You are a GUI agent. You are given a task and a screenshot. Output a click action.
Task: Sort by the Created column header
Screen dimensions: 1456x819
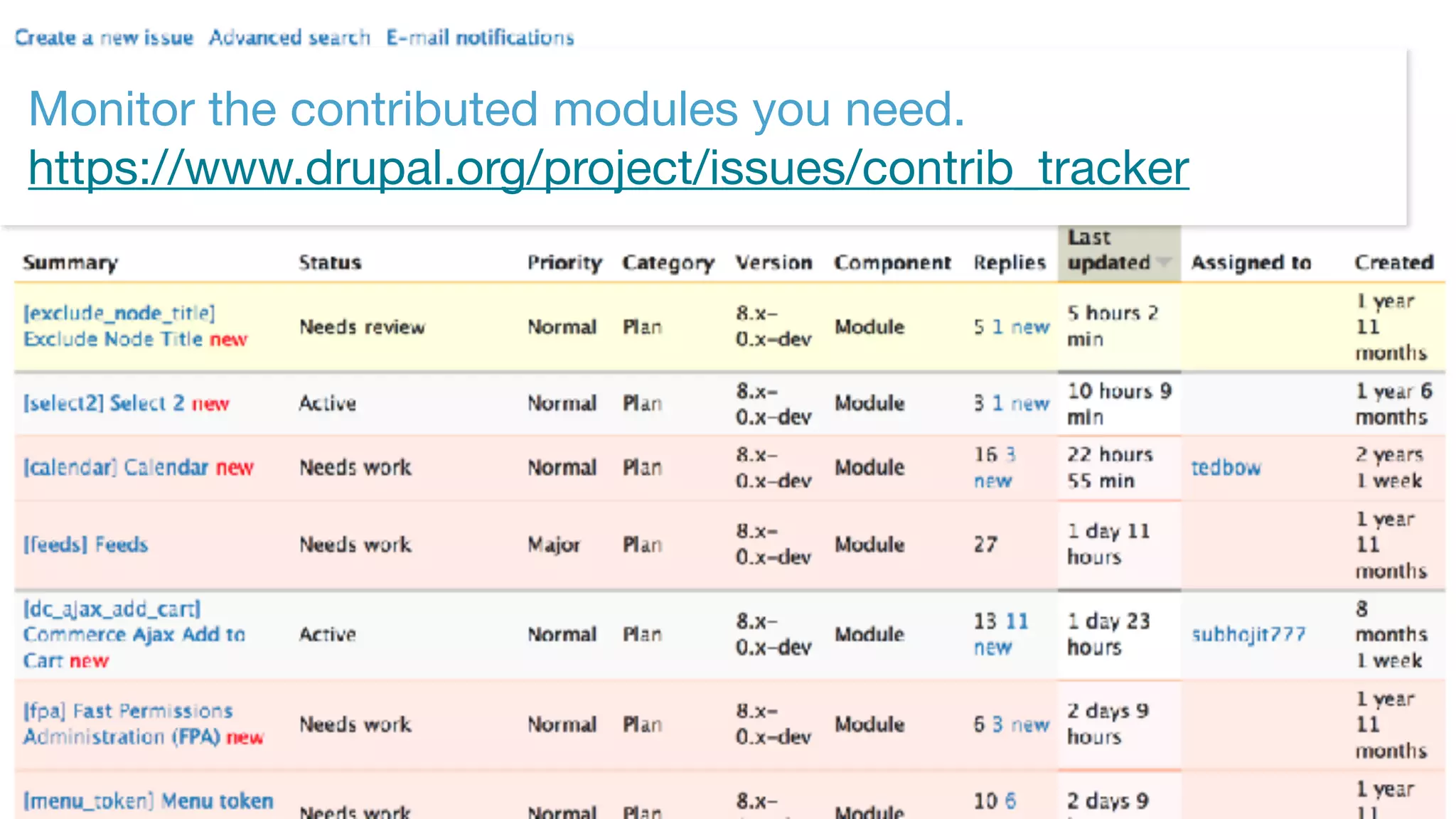click(1393, 262)
